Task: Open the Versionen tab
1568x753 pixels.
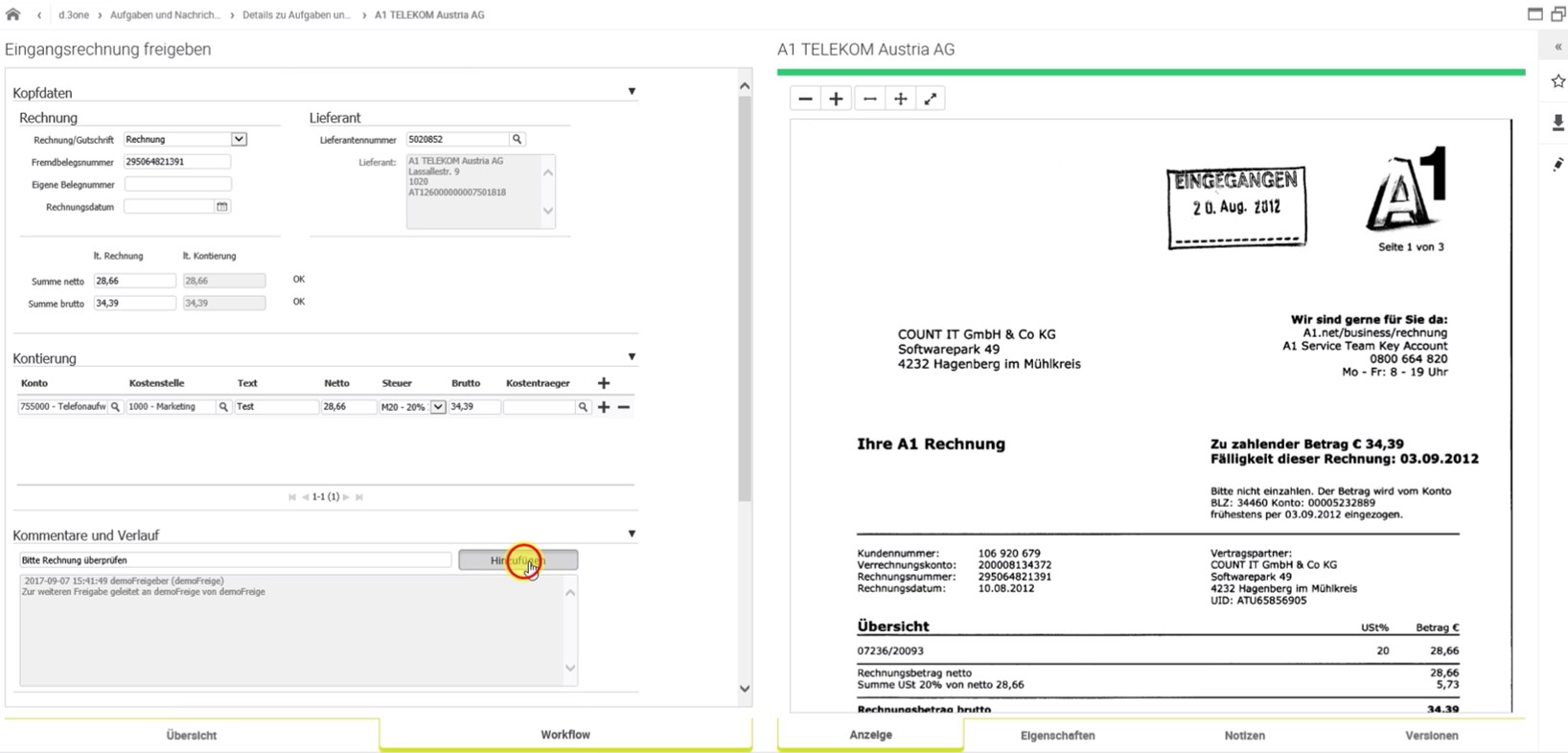Action: click(1432, 735)
